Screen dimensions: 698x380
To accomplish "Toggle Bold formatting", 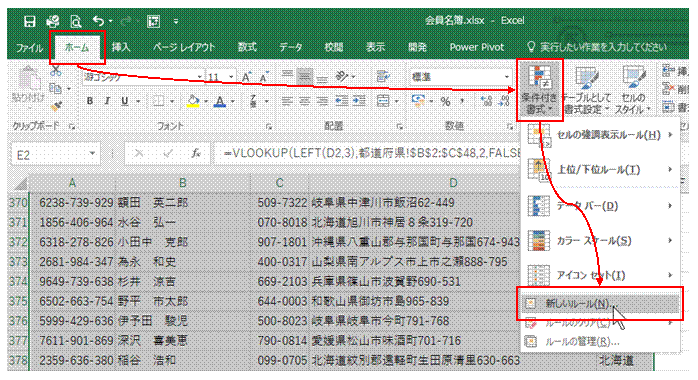I will [90, 101].
